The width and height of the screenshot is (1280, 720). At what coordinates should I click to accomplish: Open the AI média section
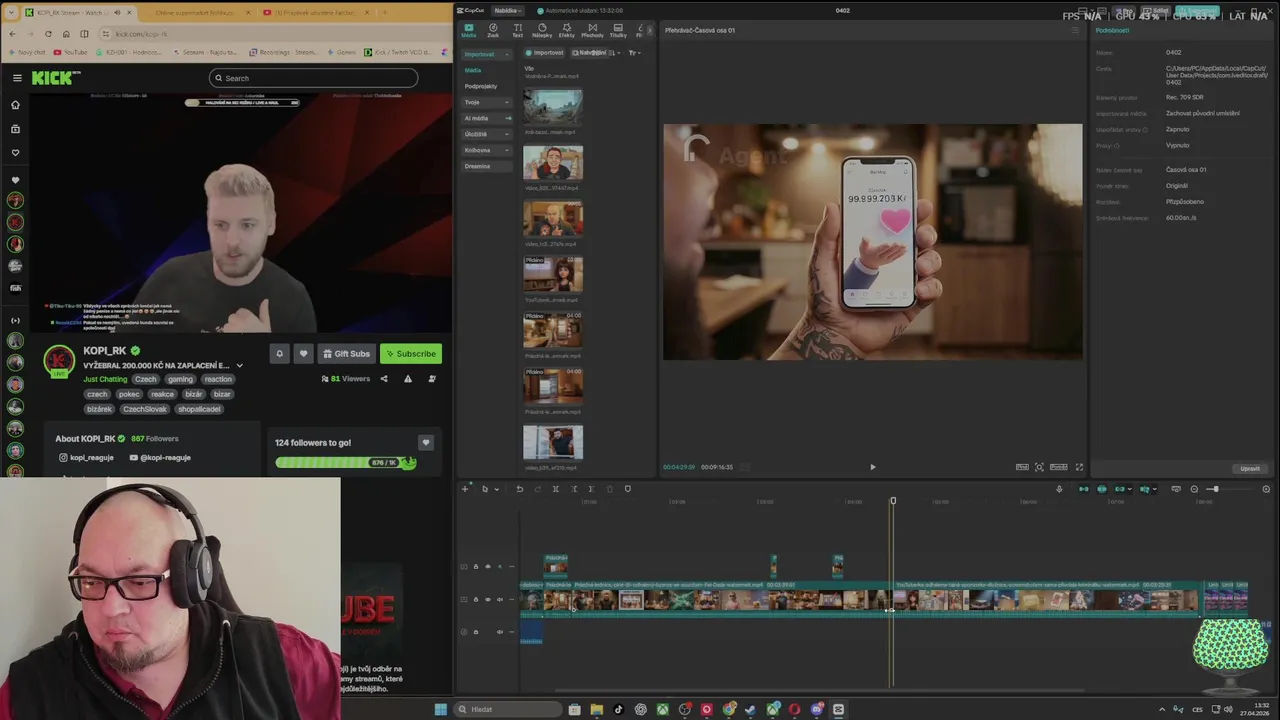(486, 118)
